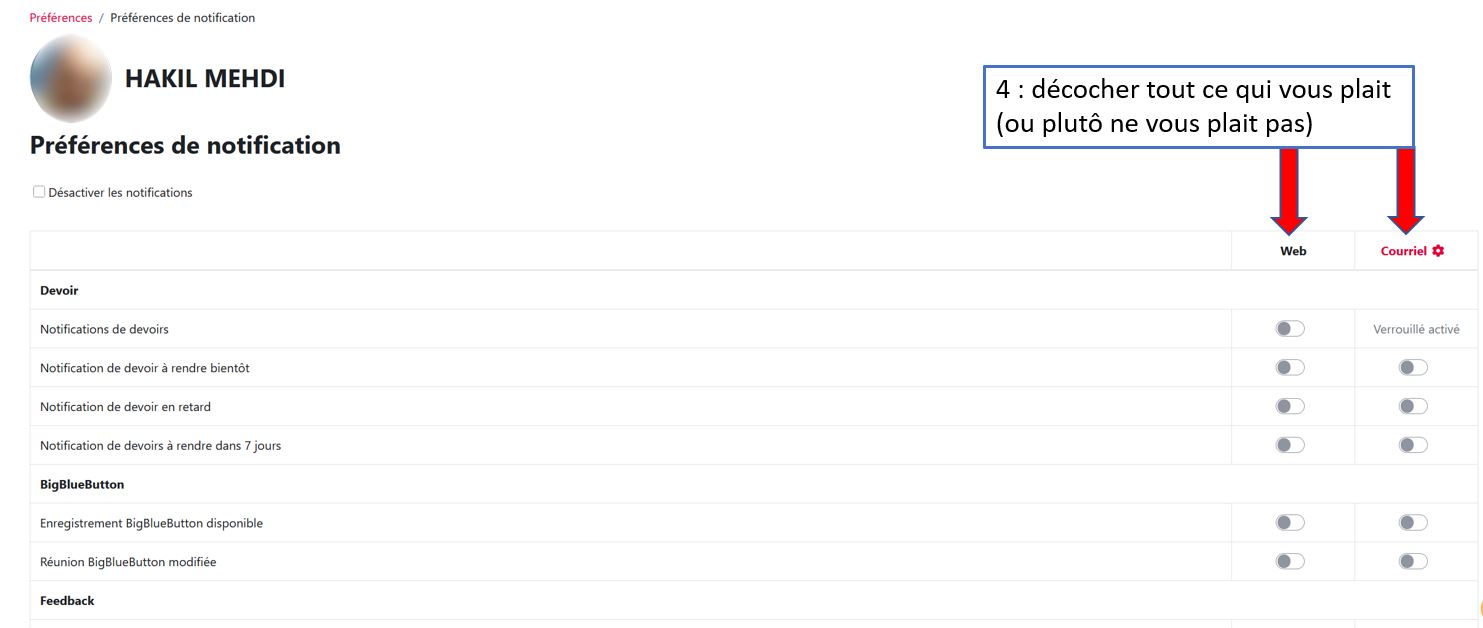This screenshot has width=1483, height=628.
Task: Toggle Courriel for devoir en retard
Action: (1413, 407)
